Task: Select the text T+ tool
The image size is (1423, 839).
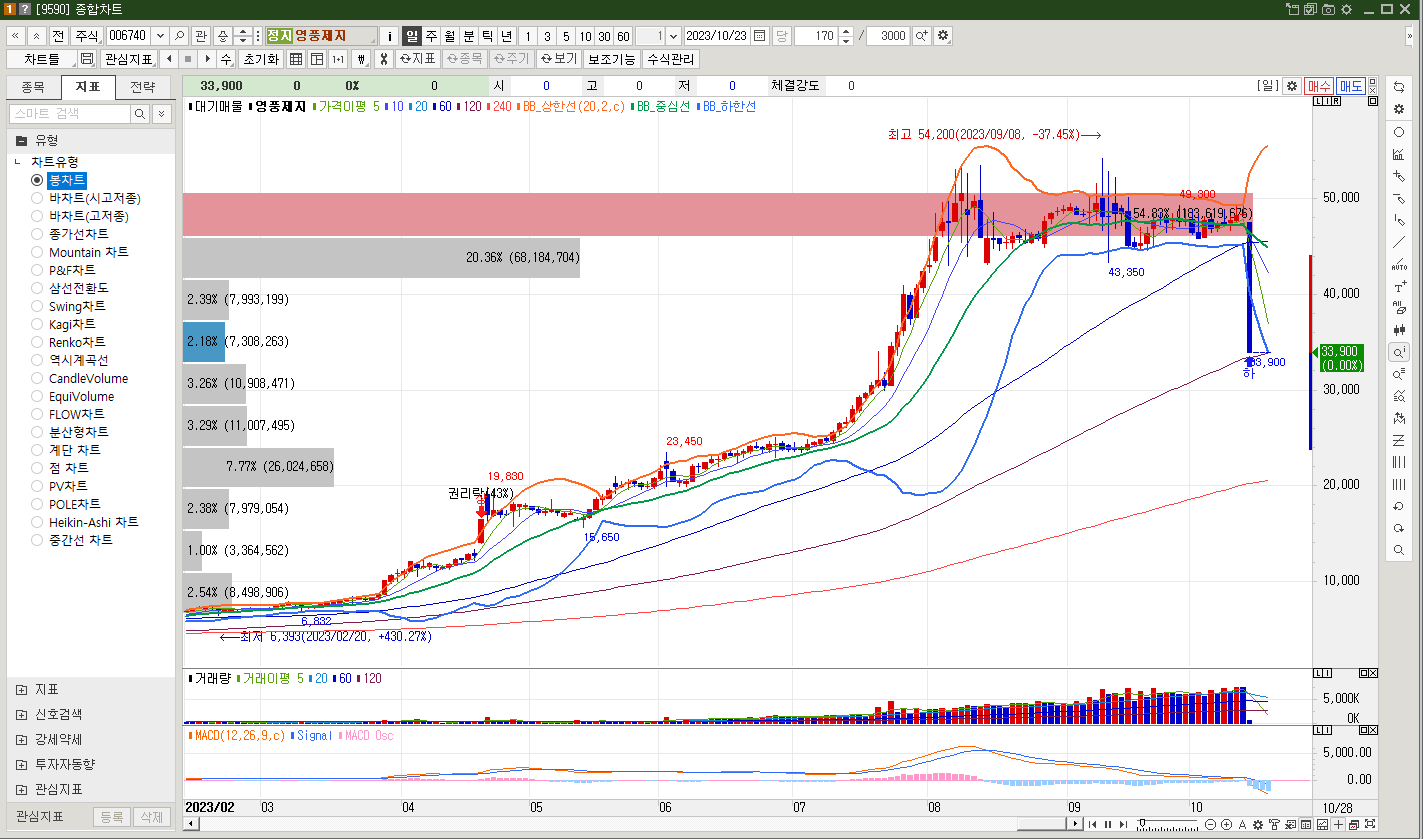Action: [x=1398, y=286]
